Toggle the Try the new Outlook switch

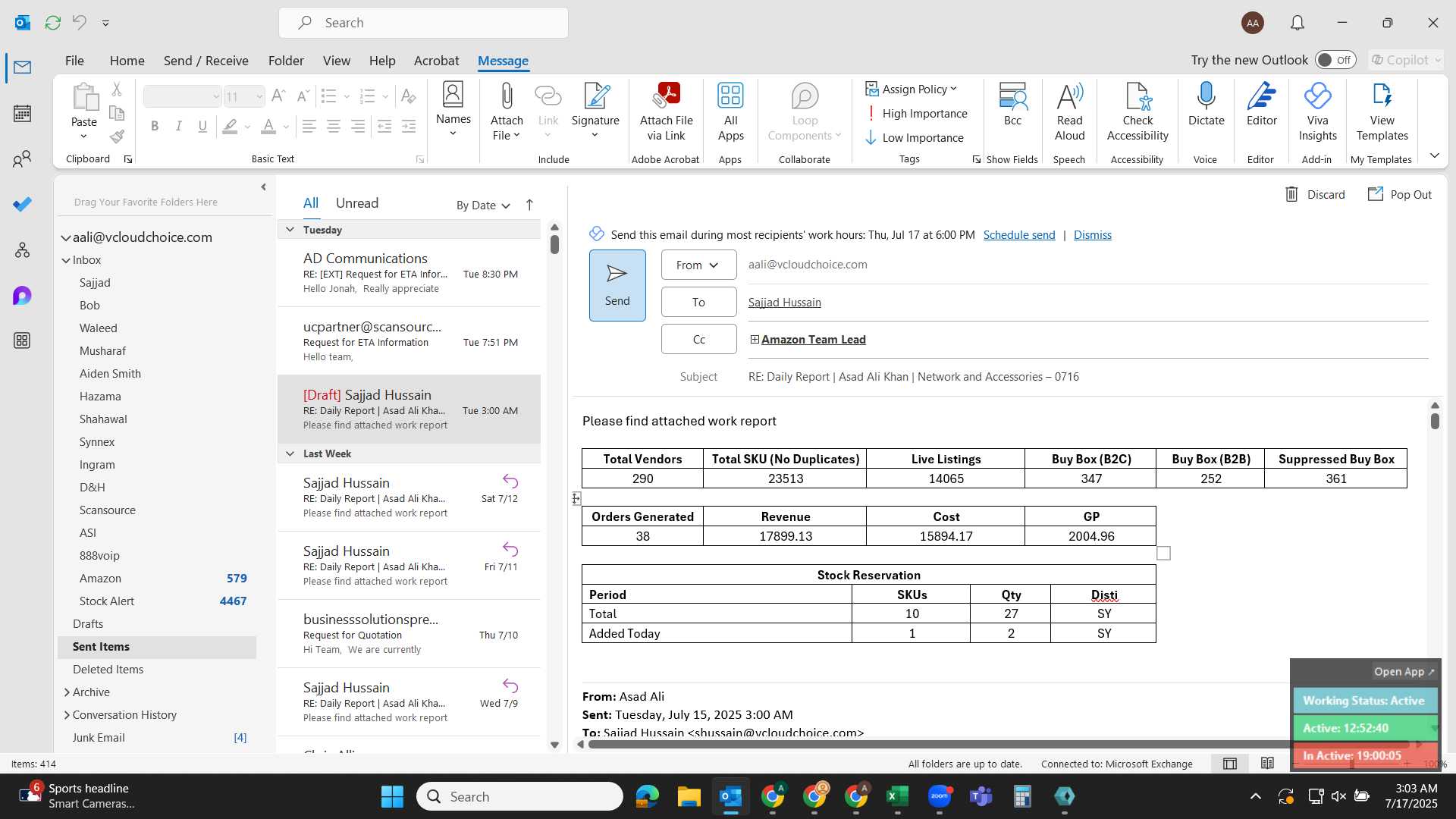click(x=1335, y=60)
